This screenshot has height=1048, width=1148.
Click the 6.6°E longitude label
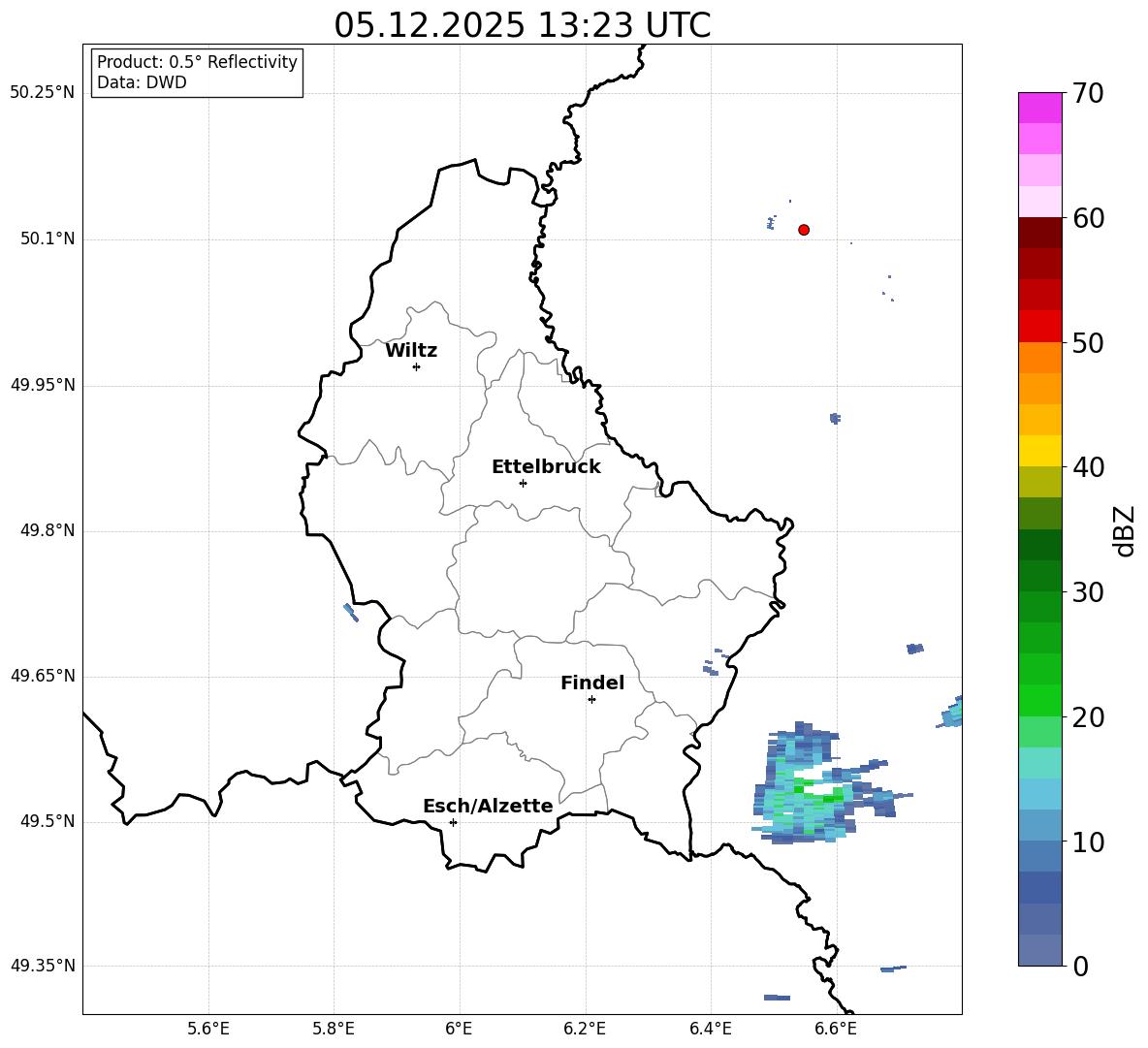click(x=836, y=1030)
